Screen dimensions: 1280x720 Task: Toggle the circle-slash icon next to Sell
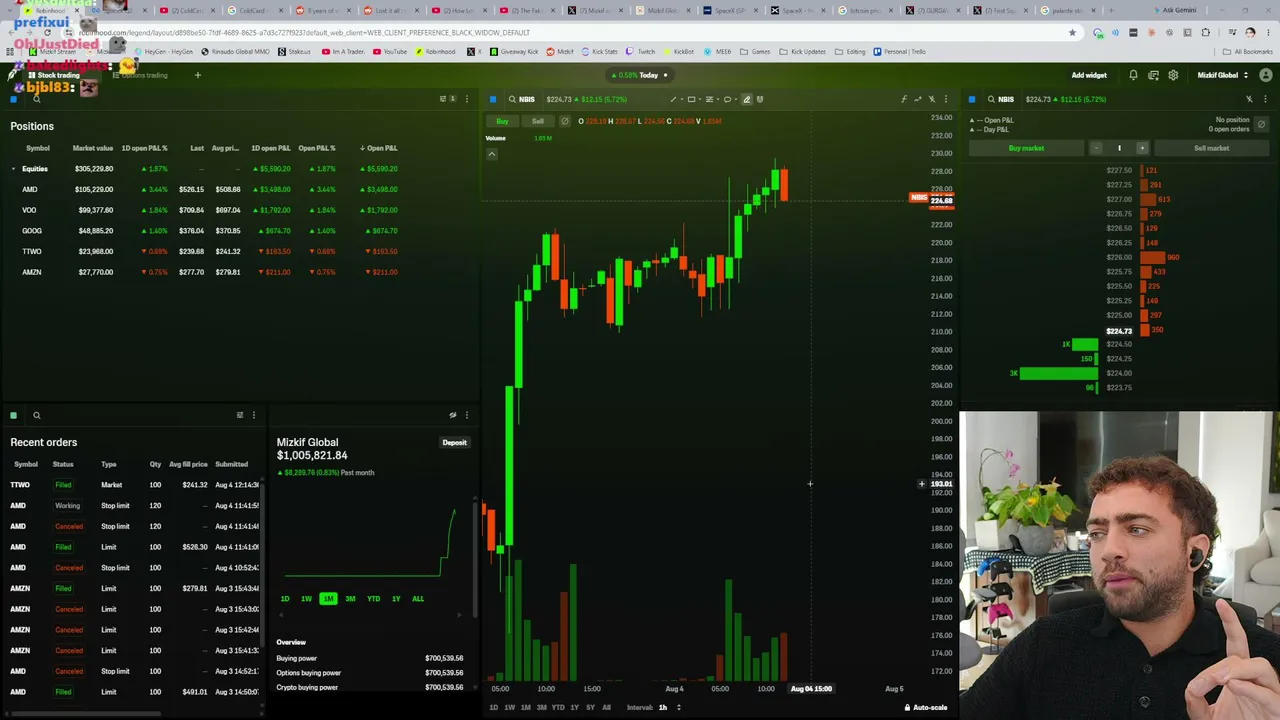564,121
